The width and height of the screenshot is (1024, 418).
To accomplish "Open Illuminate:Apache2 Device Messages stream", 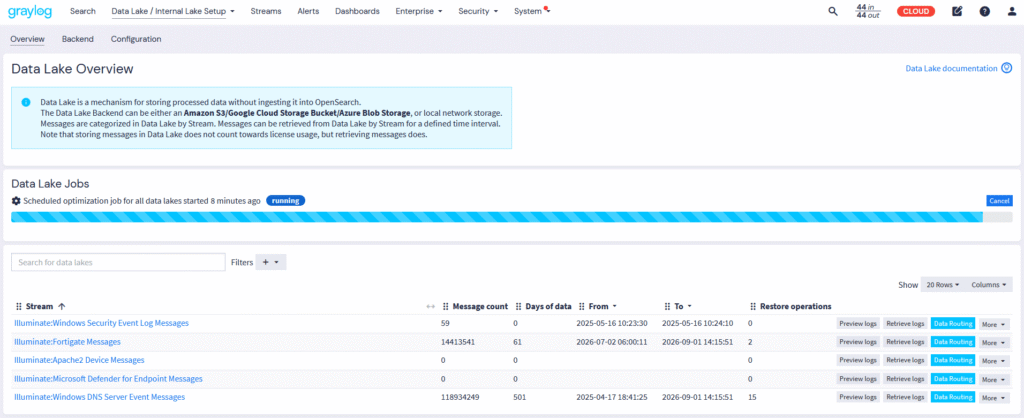I will [79, 360].
